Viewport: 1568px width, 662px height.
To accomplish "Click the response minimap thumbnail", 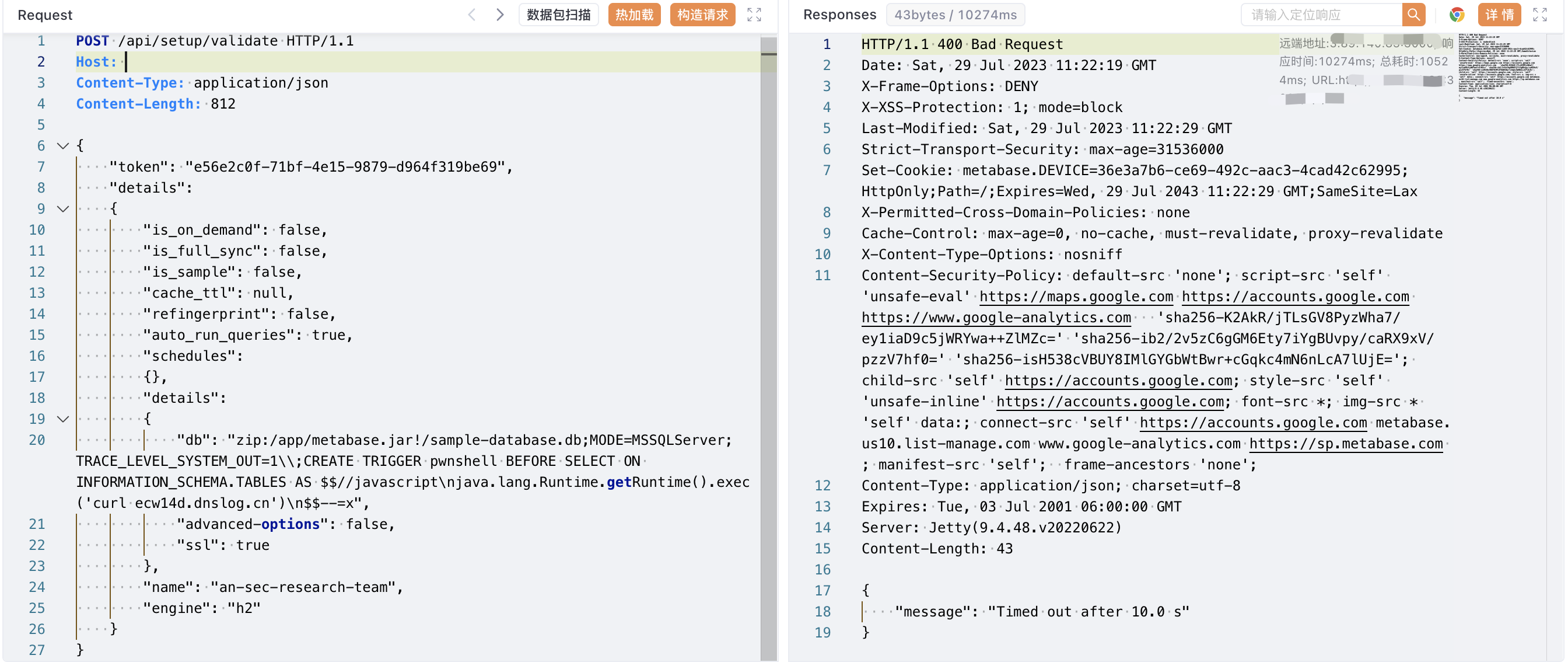I will pos(1499,67).
